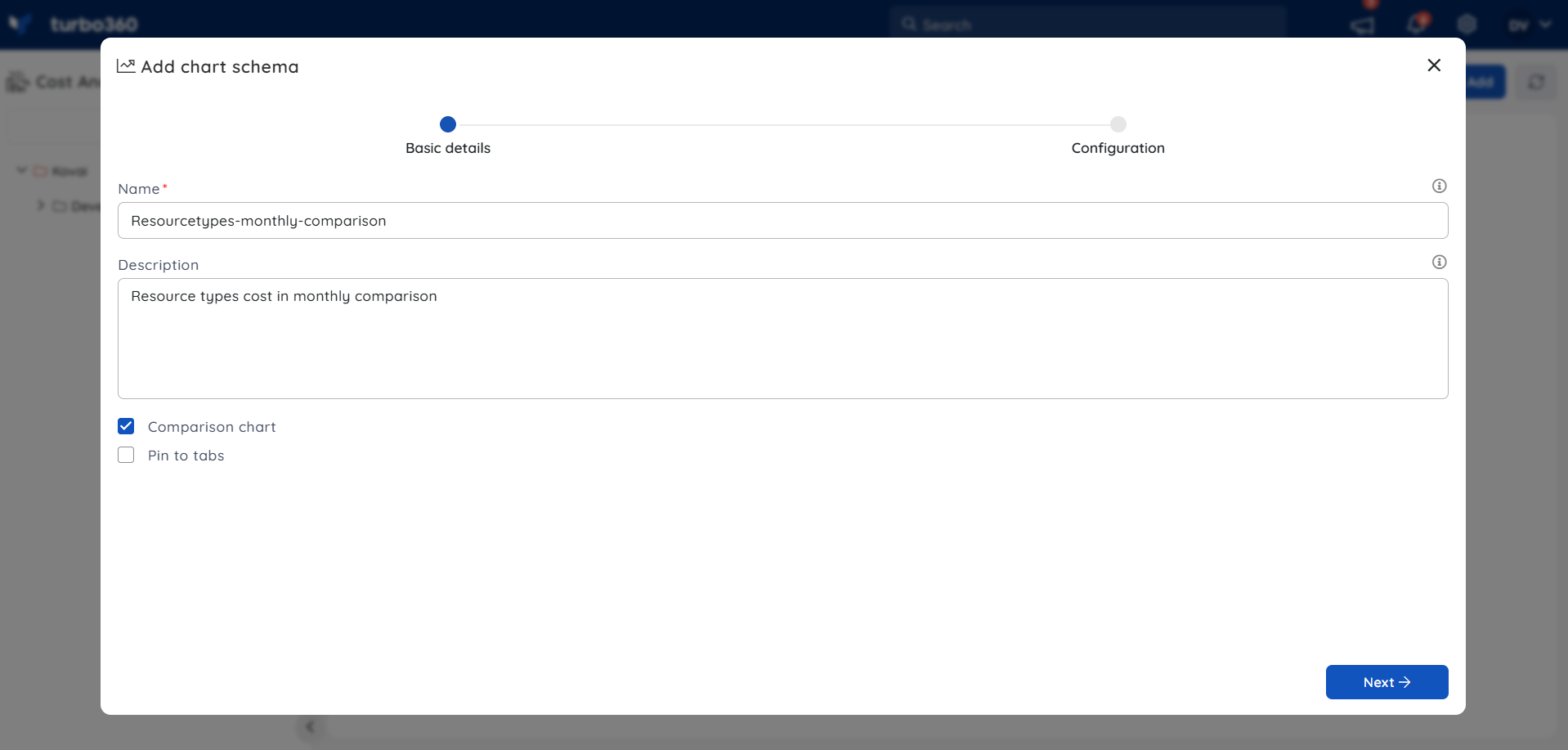This screenshot has width=1568, height=750.
Task: Click the Name field info icon
Action: pos(1440,186)
